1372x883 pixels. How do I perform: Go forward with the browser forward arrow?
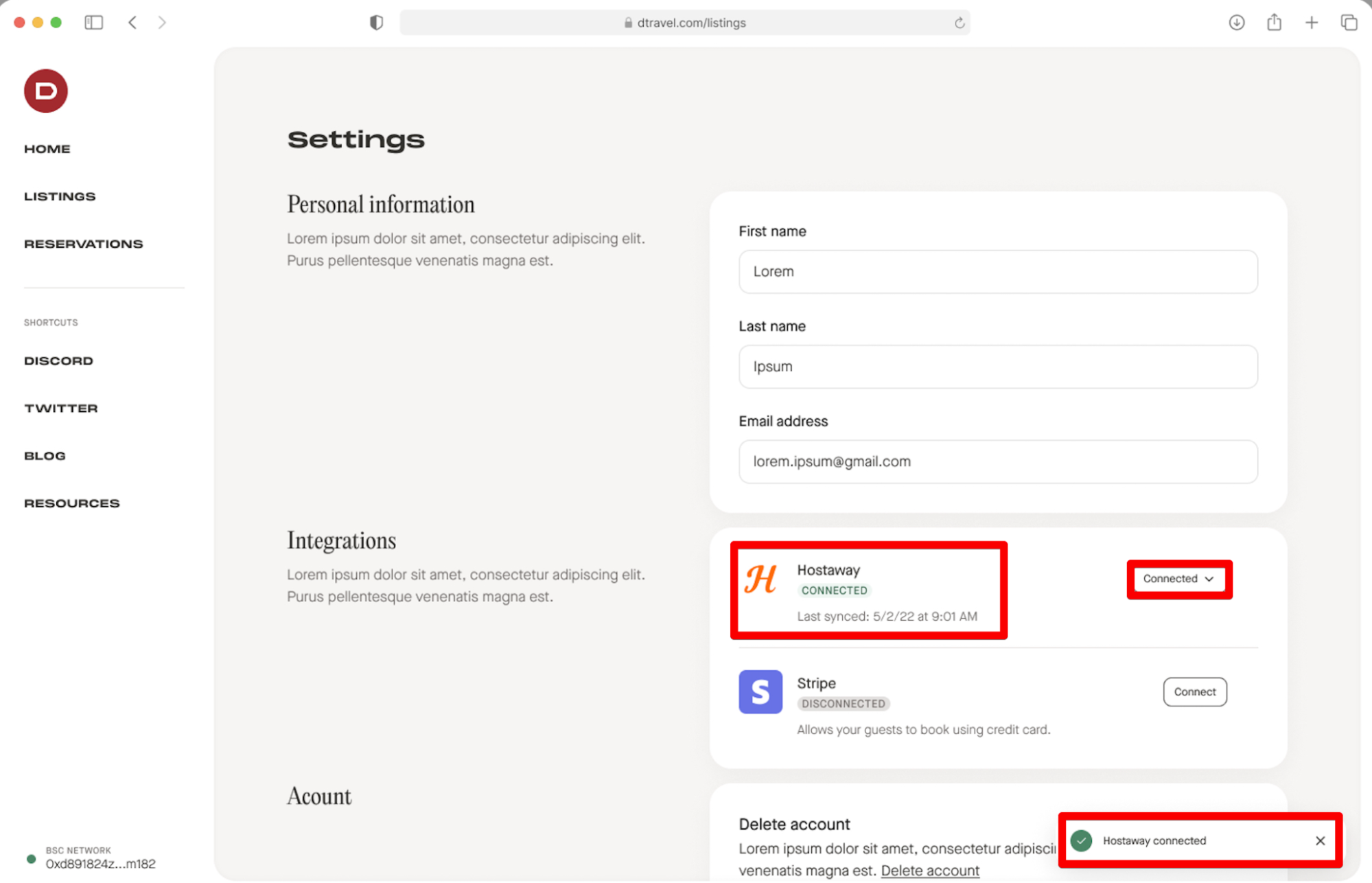(162, 23)
